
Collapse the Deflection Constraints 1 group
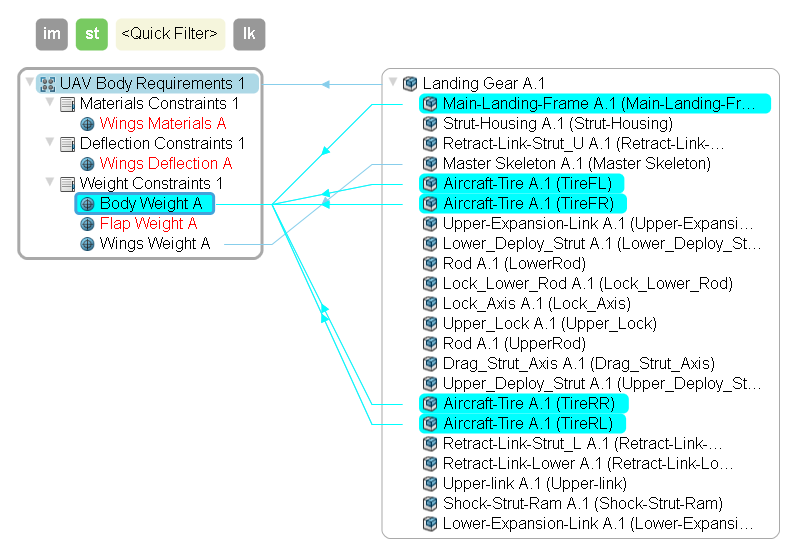point(50,143)
